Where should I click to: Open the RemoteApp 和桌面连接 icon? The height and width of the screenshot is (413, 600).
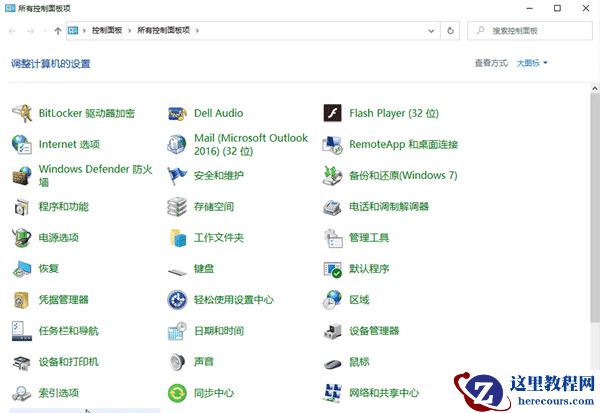click(x=333, y=144)
